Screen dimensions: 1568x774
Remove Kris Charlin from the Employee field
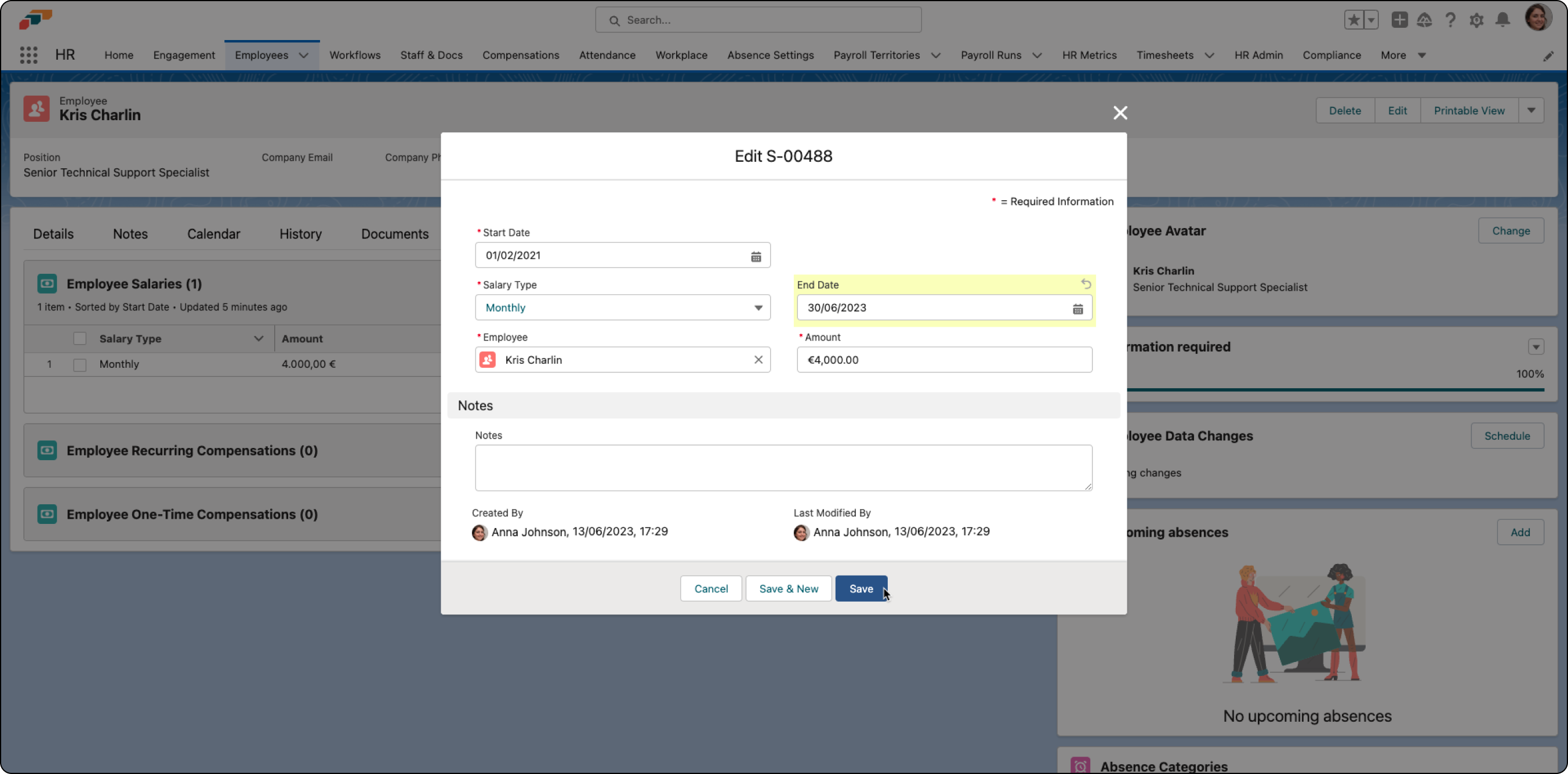pos(758,359)
